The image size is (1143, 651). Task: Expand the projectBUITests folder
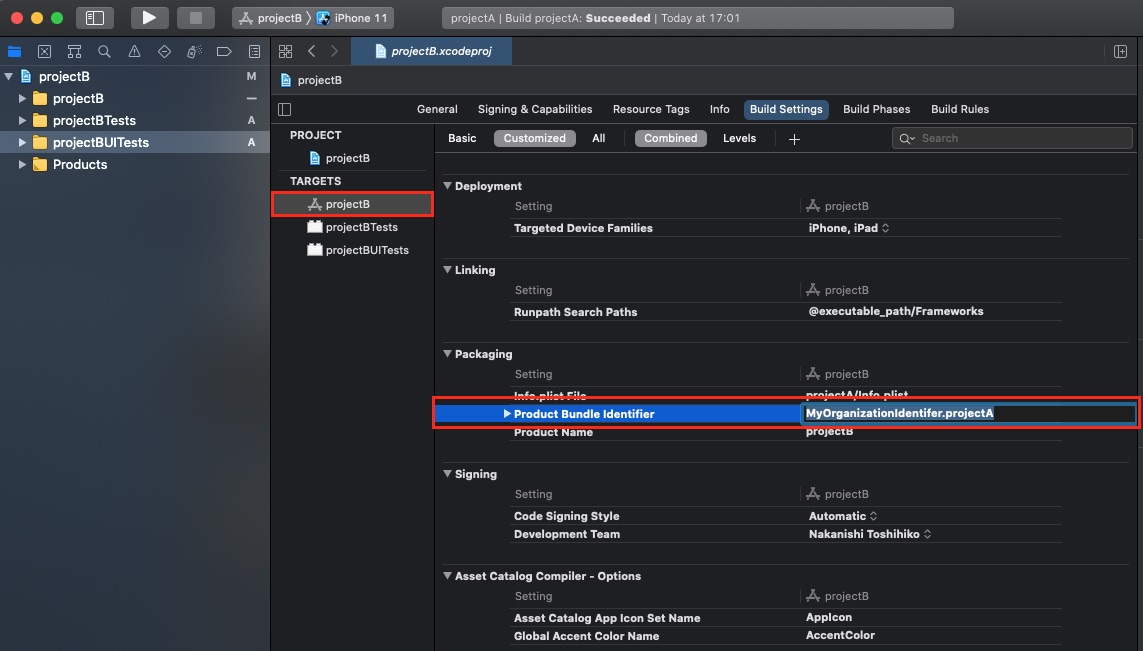(22, 142)
